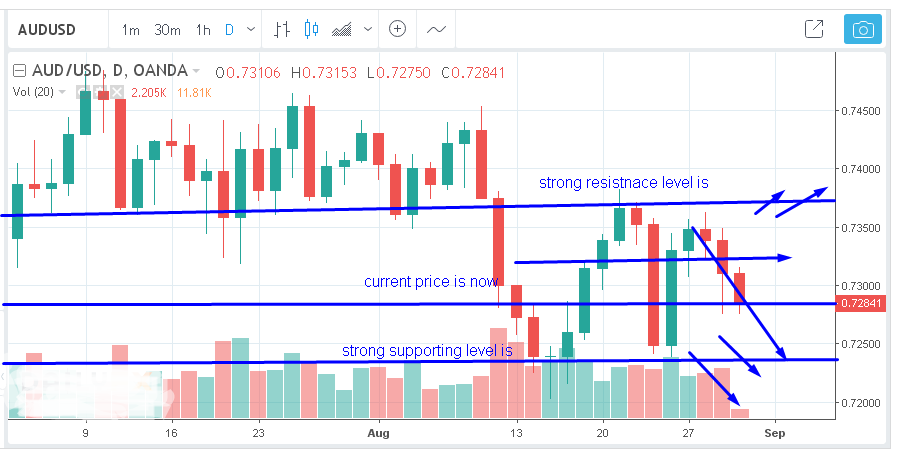The image size is (901, 450).
Task: Expand the time interval dropdown arrow
Action: [250, 29]
